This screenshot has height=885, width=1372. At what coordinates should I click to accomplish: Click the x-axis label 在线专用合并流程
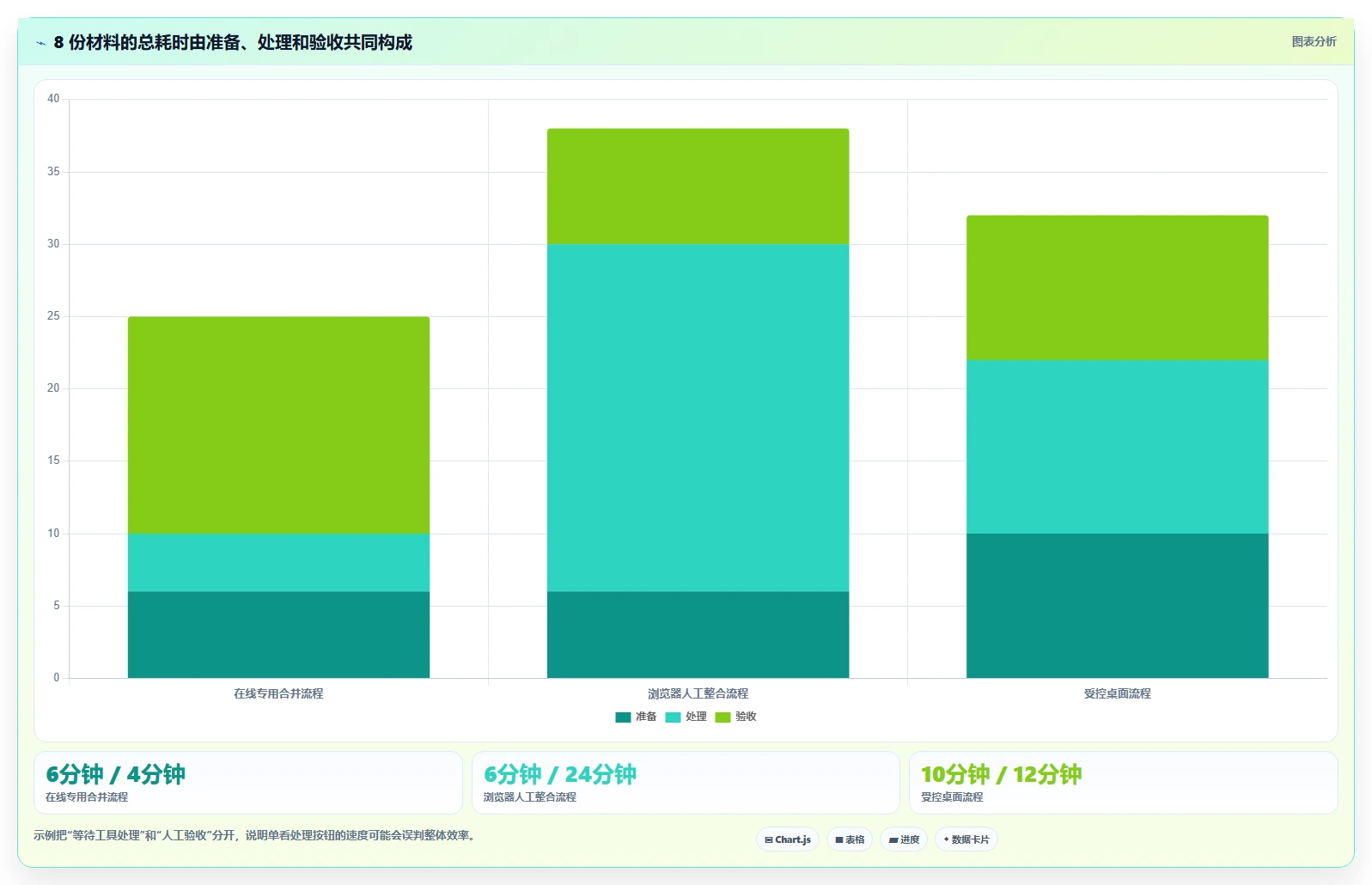278,693
